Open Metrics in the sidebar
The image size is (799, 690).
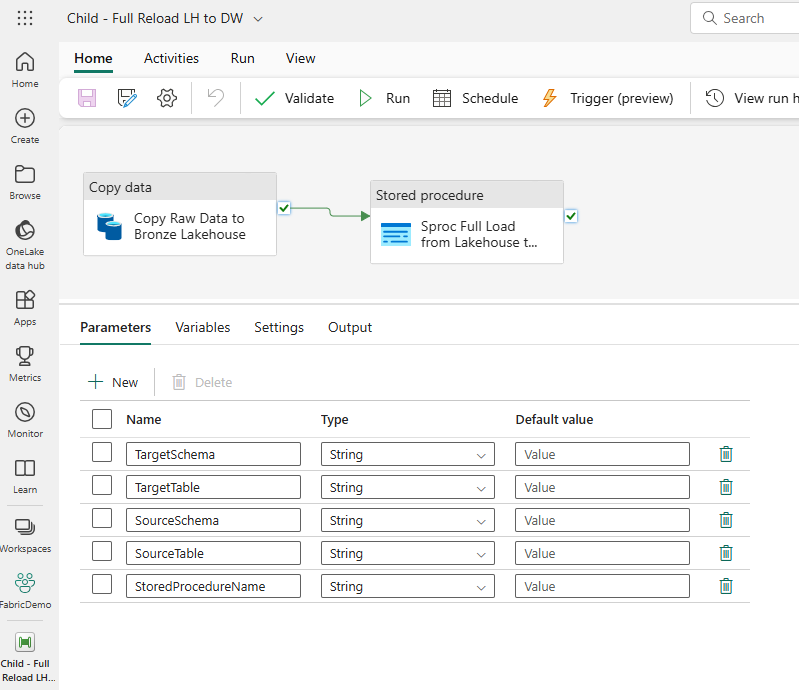point(24,364)
